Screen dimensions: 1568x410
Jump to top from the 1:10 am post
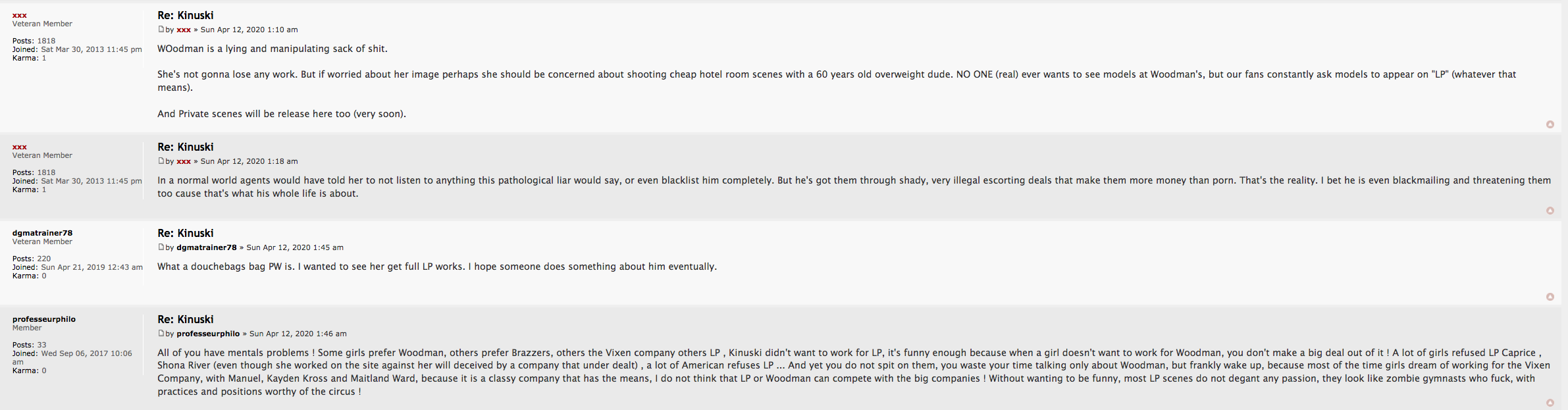(x=1550, y=124)
